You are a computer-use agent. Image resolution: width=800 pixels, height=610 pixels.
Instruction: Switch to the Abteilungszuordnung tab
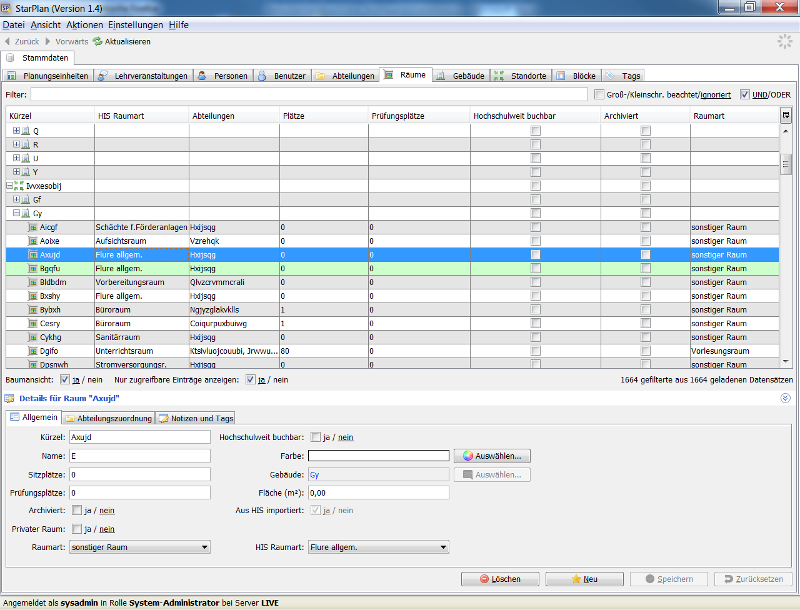click(109, 418)
